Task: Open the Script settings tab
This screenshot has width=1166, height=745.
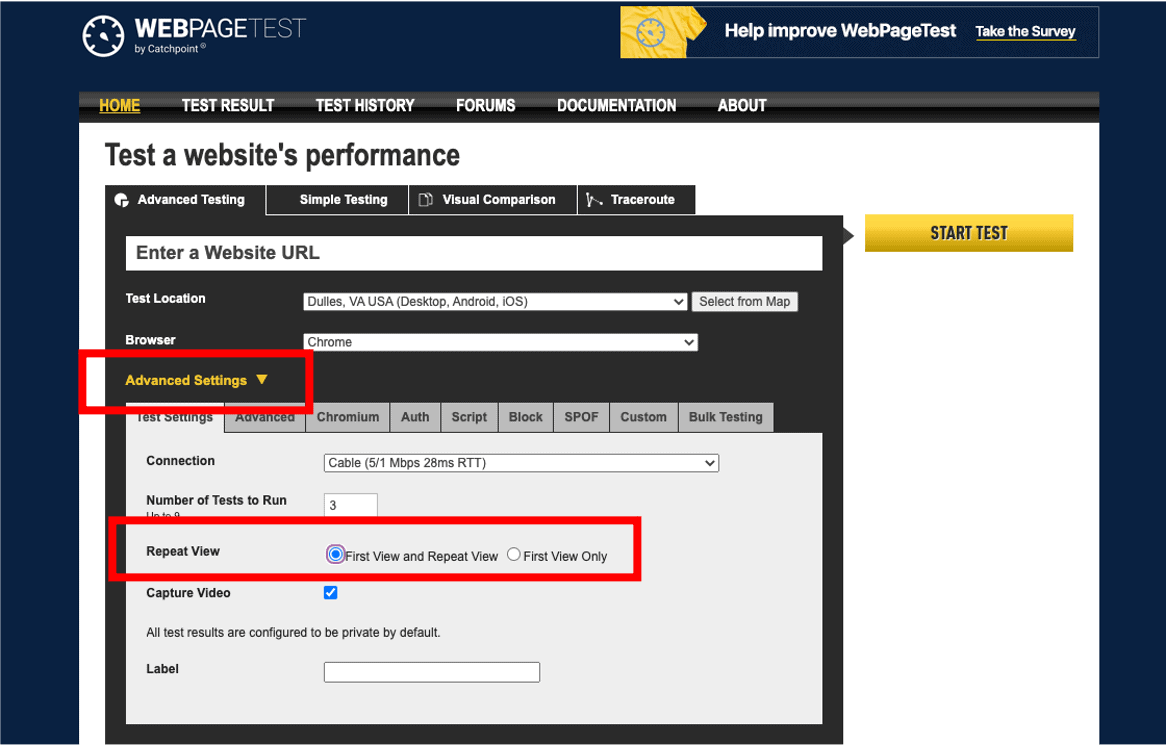Action: [x=469, y=417]
